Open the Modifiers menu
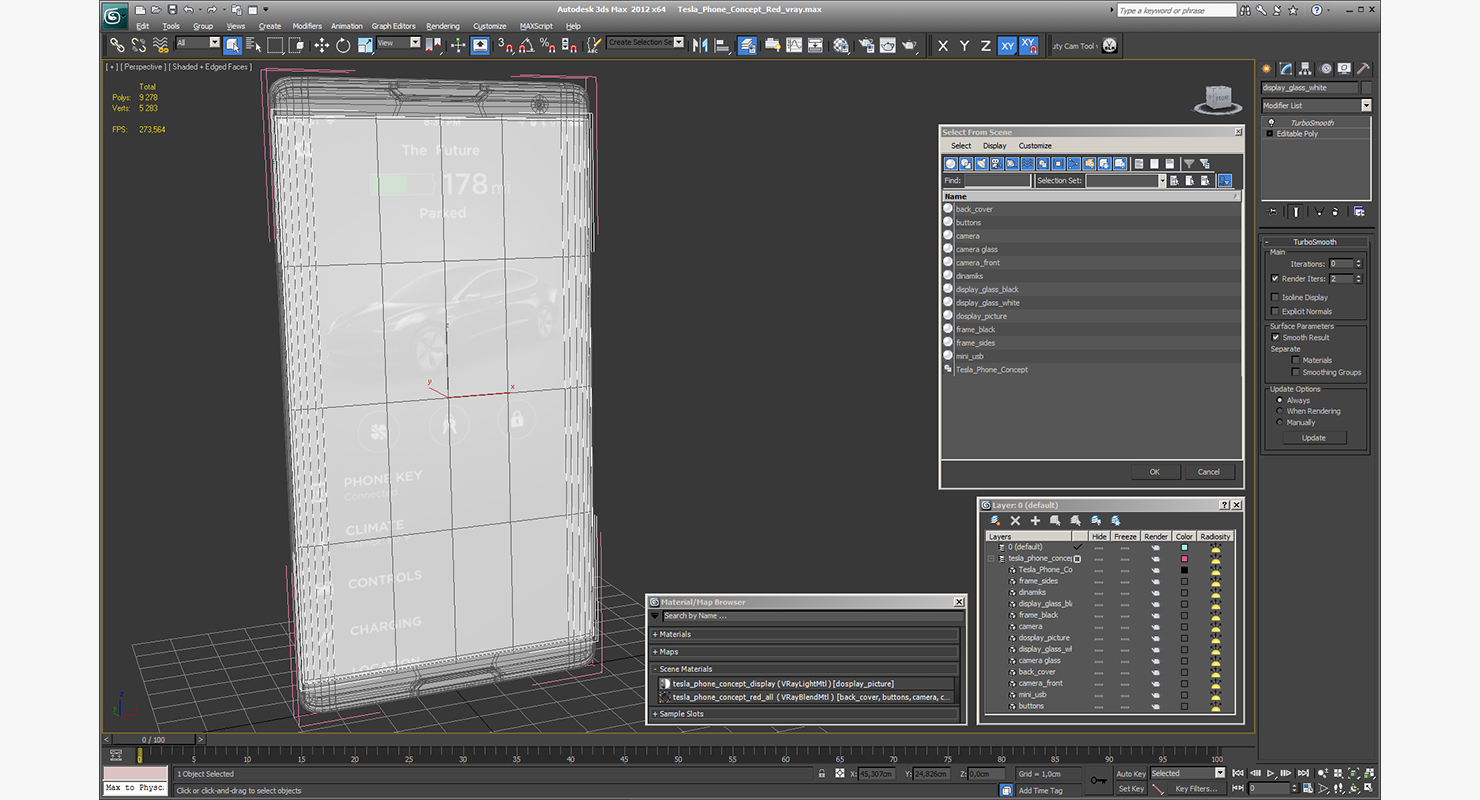Viewport: 1480px width, 800px height. [x=307, y=26]
